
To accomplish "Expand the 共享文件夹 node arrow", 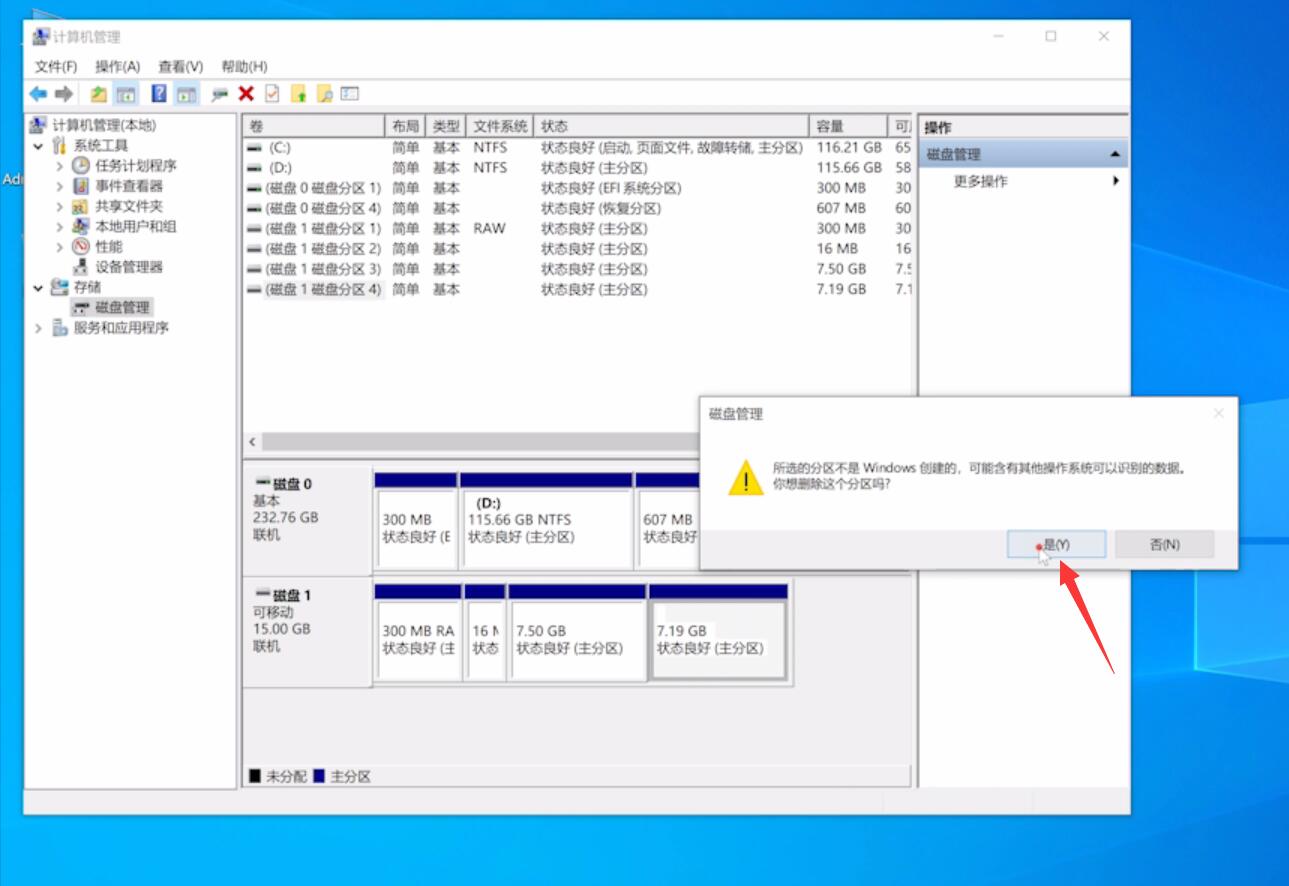I will click(x=60, y=206).
